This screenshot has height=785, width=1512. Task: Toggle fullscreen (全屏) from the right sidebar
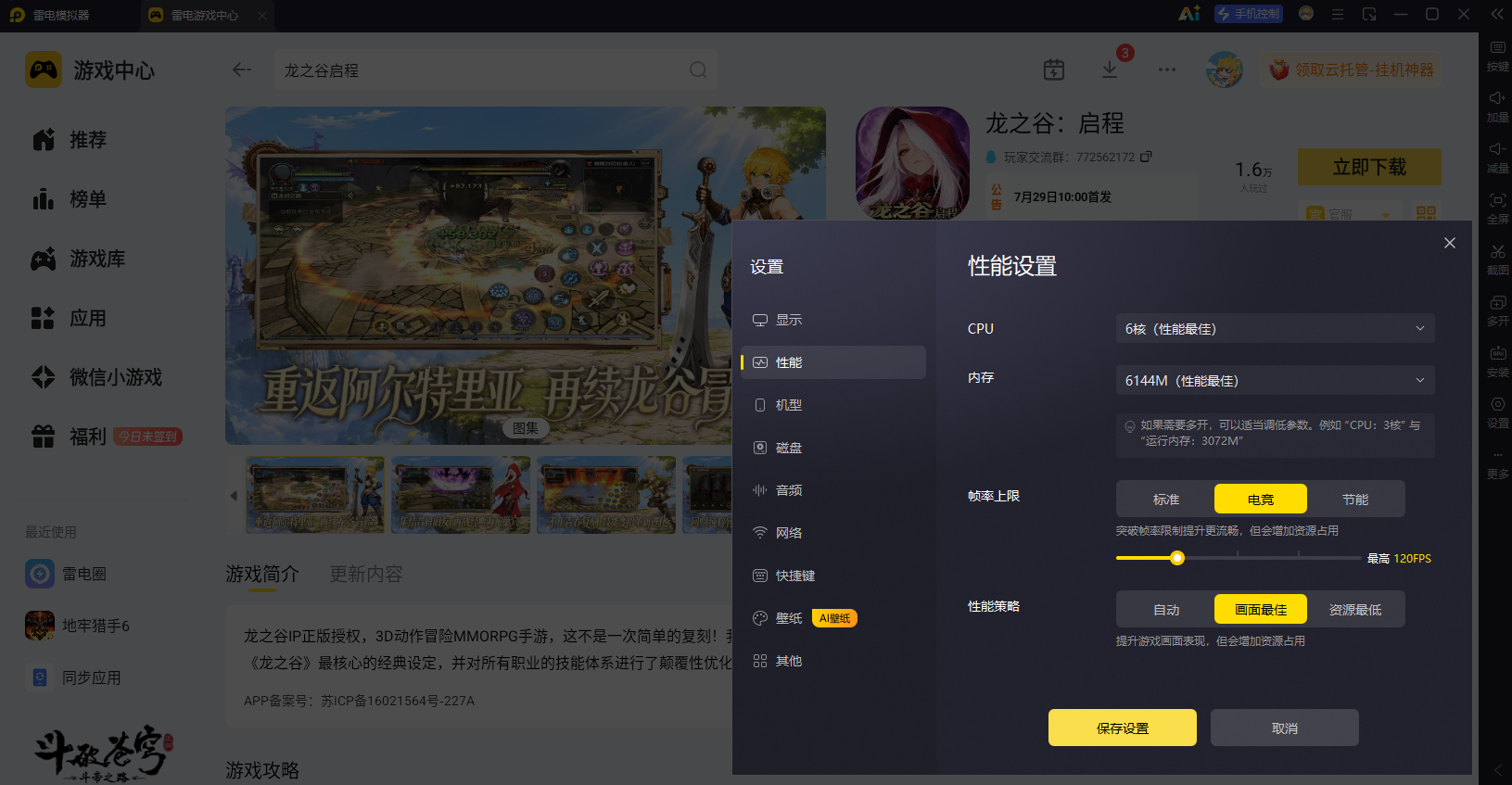pyautogui.click(x=1497, y=207)
